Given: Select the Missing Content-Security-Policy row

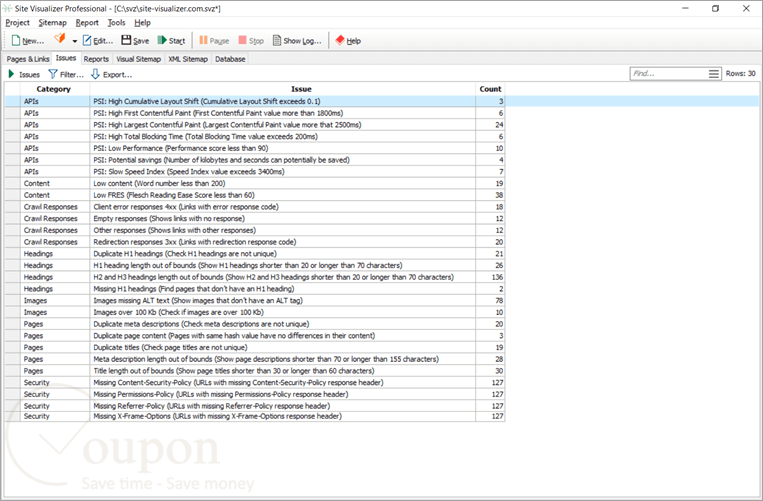Looking at the screenshot, I should [255, 382].
